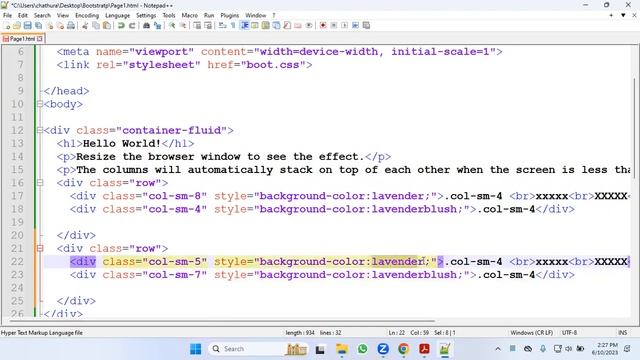Open the Folder as Workspace icon

[298, 25]
